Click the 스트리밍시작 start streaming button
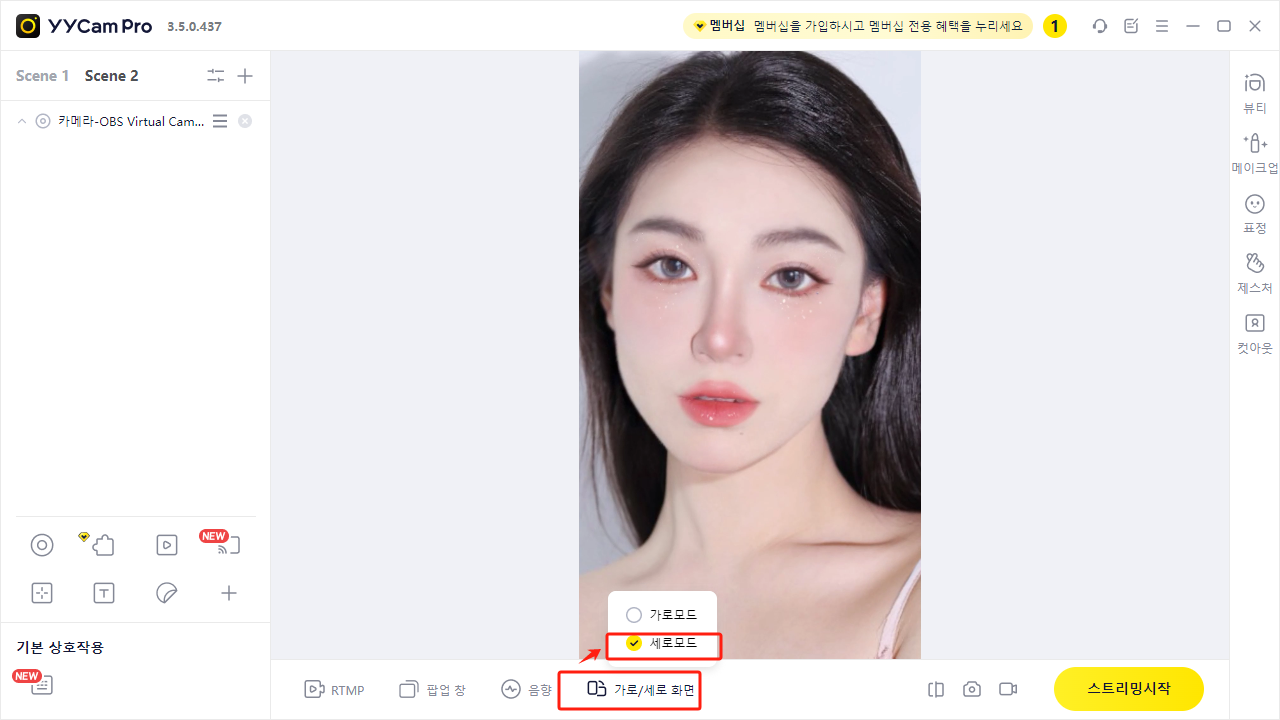This screenshot has width=1280, height=720. point(1129,689)
